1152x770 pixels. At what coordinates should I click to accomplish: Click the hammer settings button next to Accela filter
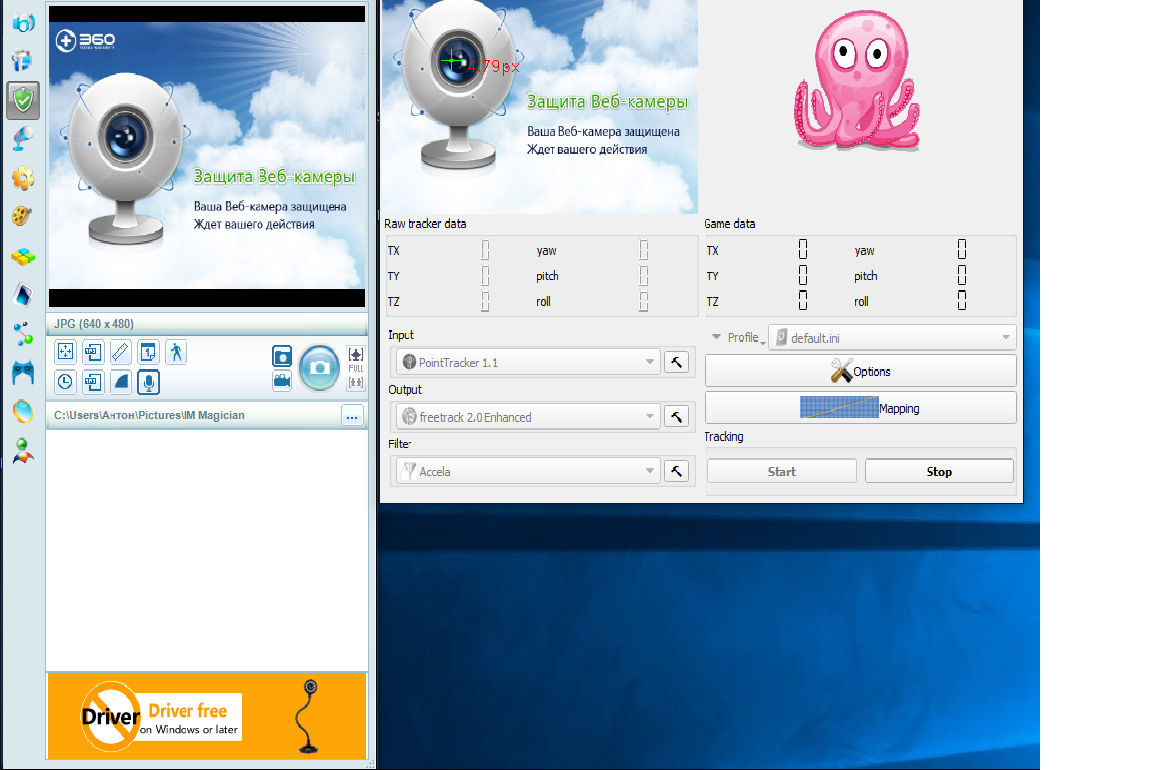coord(676,471)
